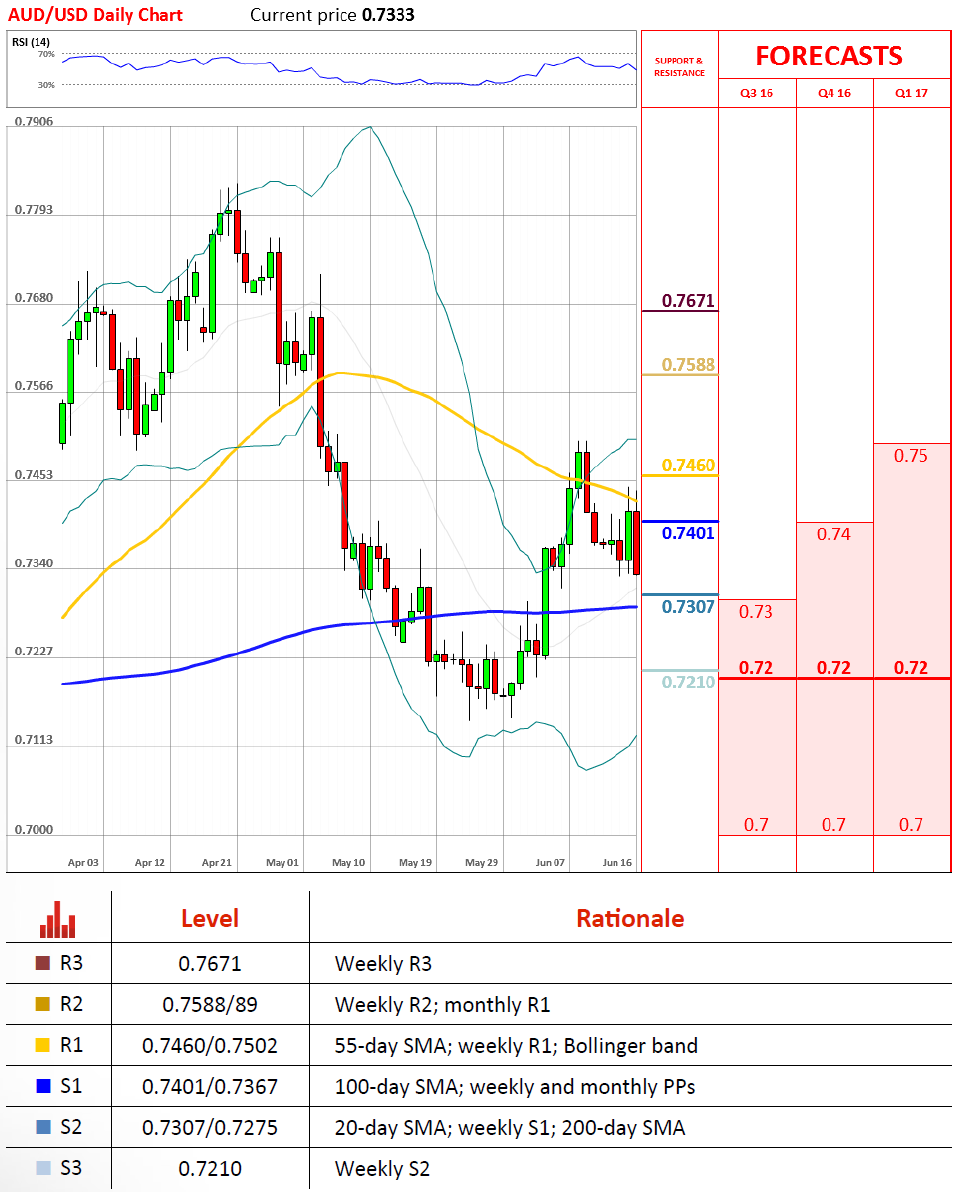Click the 0.7588/89 level cell
The width and height of the screenshot is (953, 1192).
point(210,1005)
